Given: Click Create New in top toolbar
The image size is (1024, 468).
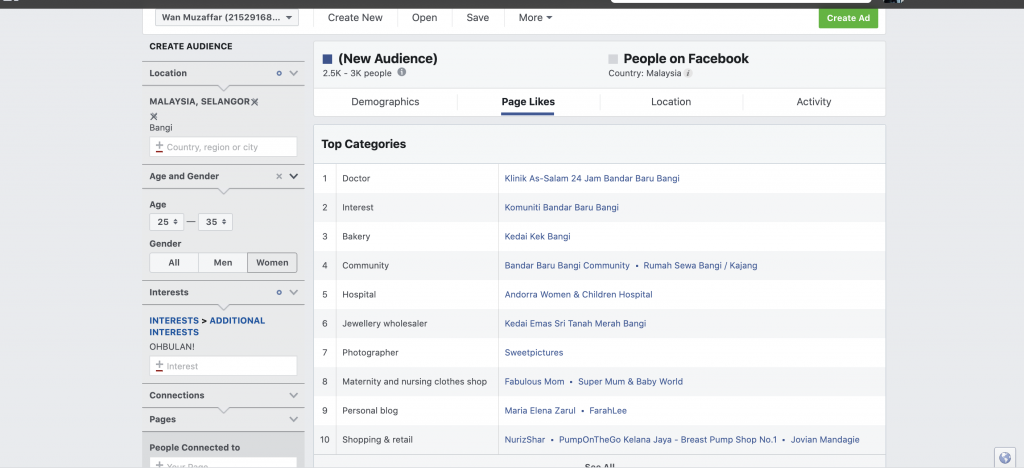Looking at the screenshot, I should pyautogui.click(x=355, y=18).
